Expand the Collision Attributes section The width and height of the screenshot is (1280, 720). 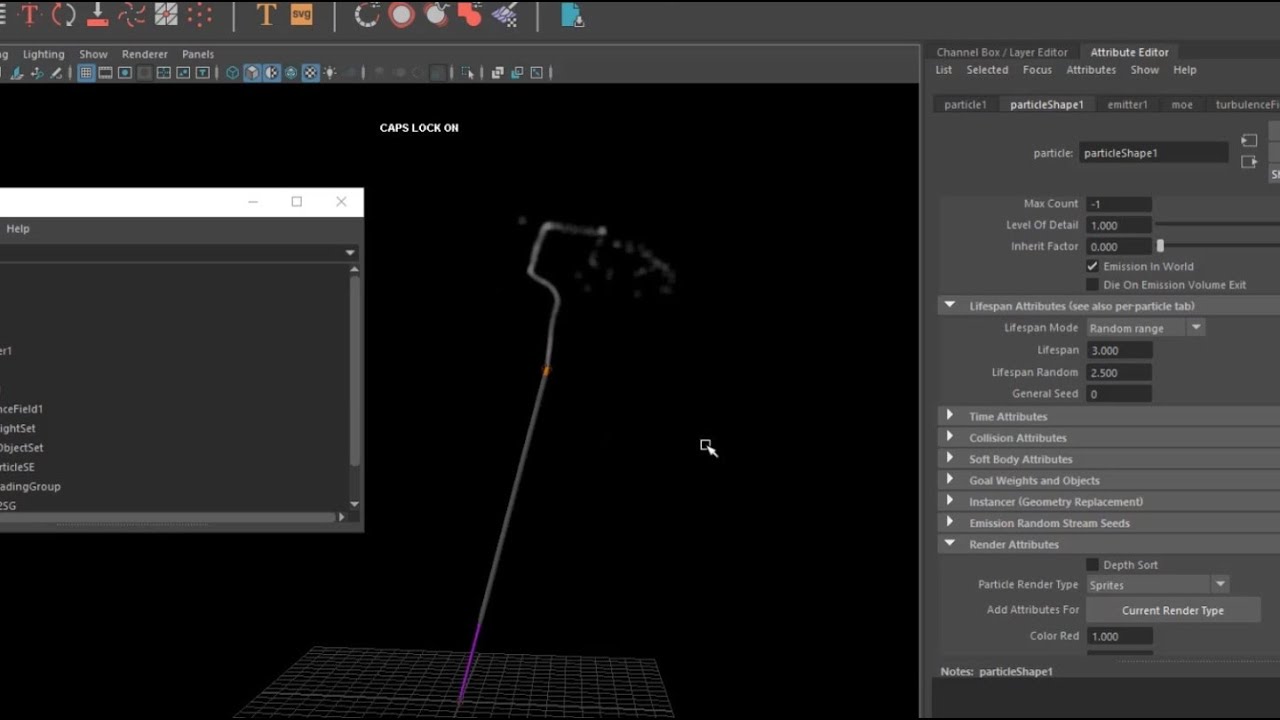[x=1017, y=438]
